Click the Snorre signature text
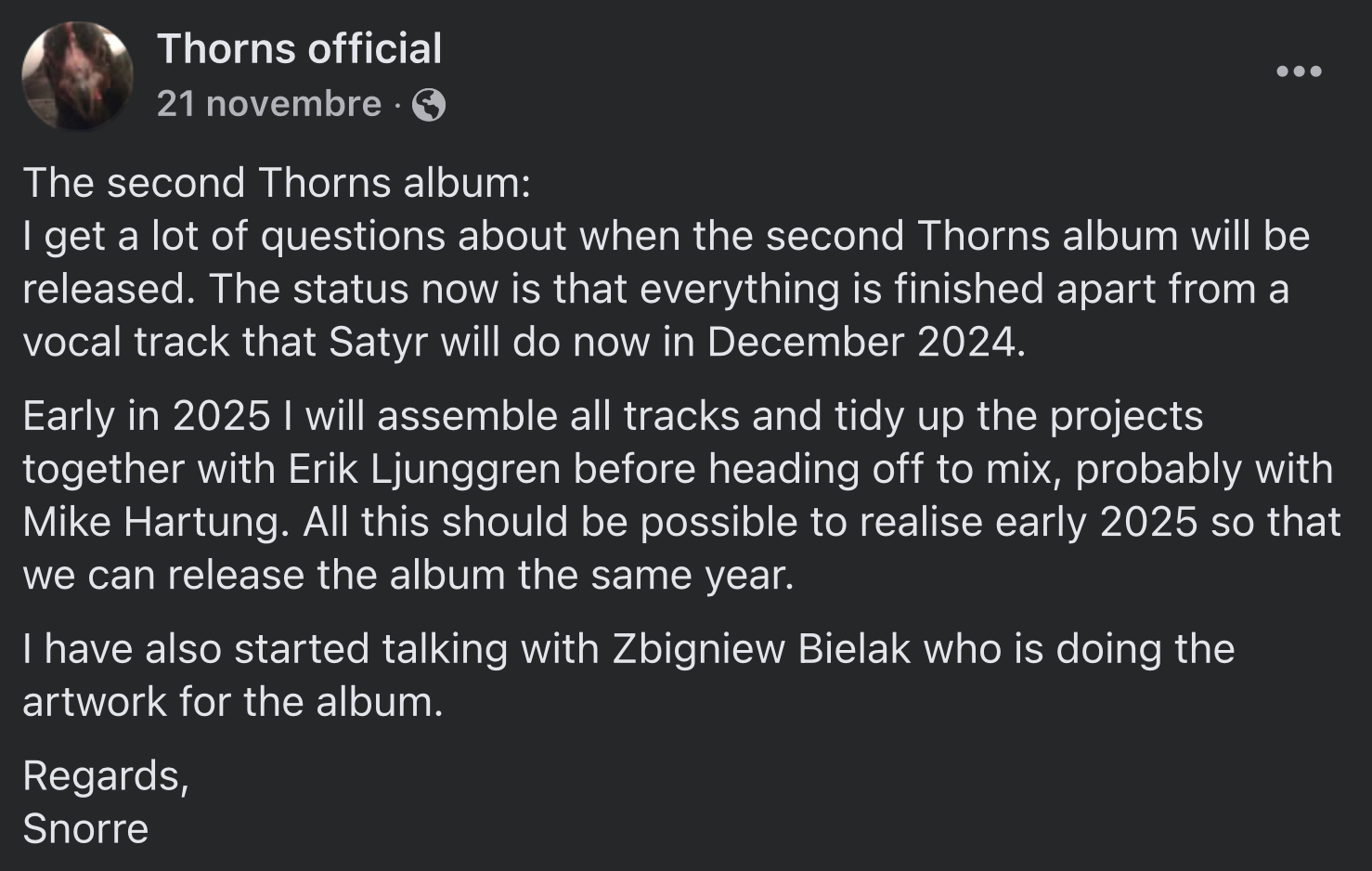Image resolution: width=1372 pixels, height=871 pixels. (85, 828)
